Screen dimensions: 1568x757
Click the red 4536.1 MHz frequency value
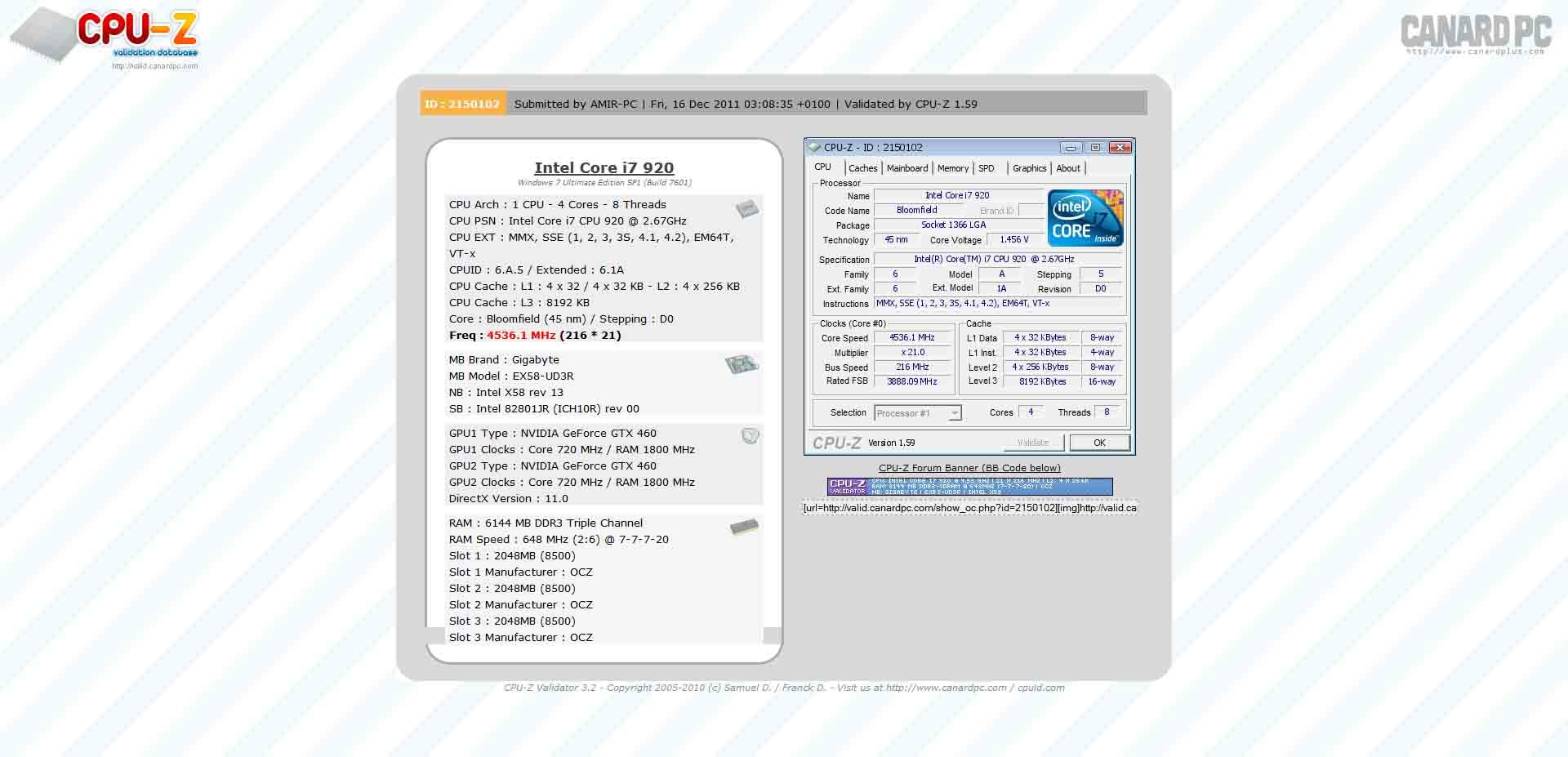tap(521, 335)
